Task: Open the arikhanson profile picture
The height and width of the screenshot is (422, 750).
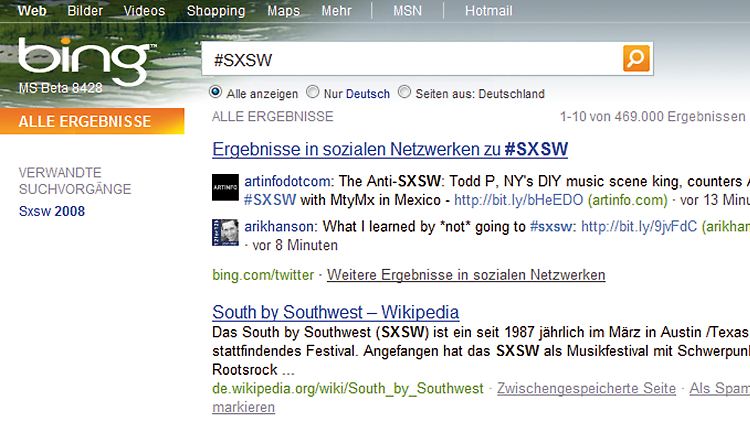Action: click(225, 232)
